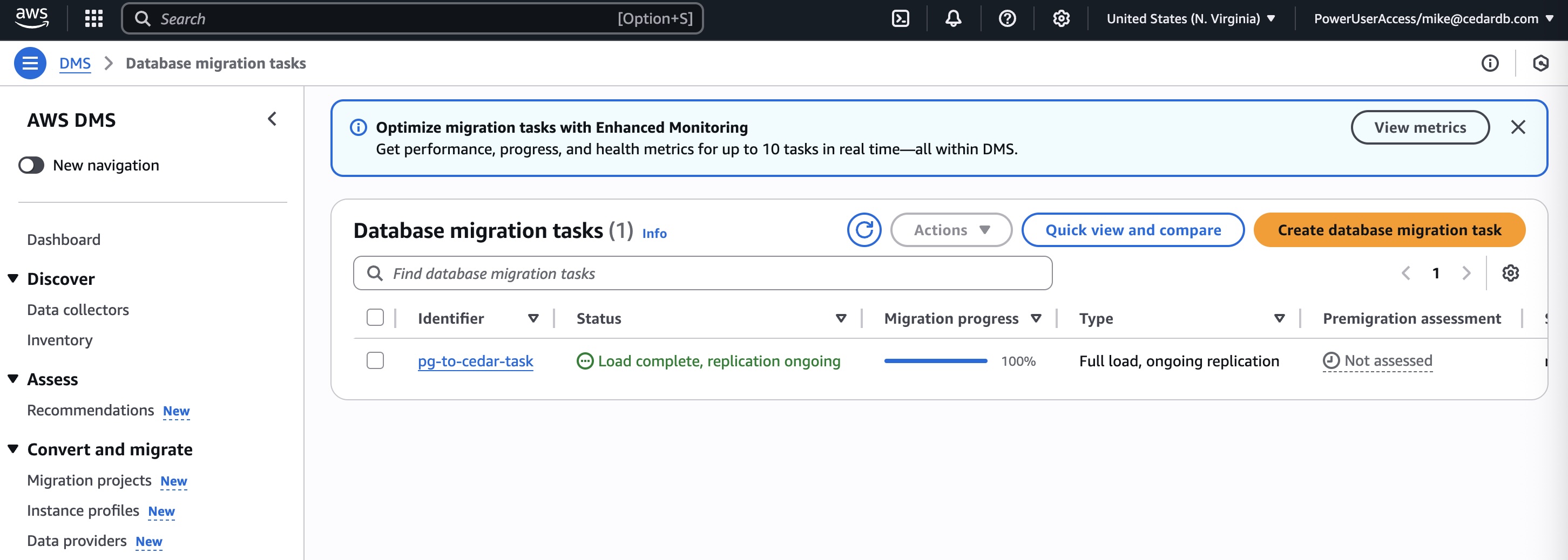Viewport: 1568px width, 560px height.
Task: Check the select-all tasks checkbox
Action: pyautogui.click(x=375, y=317)
